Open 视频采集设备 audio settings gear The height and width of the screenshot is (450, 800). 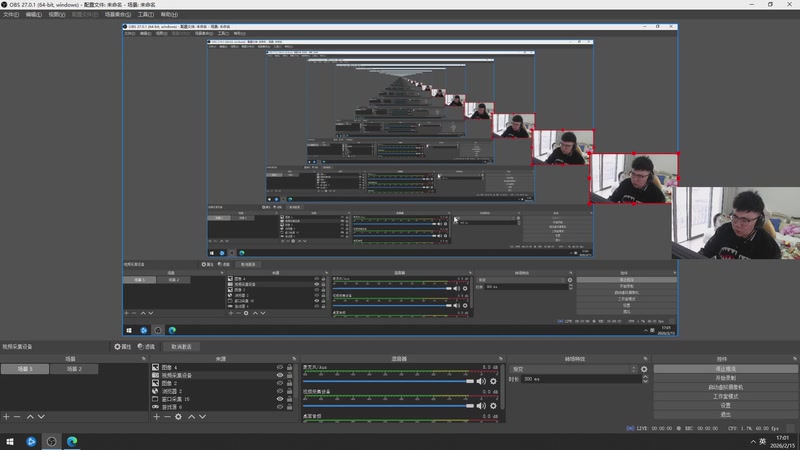(x=493, y=406)
